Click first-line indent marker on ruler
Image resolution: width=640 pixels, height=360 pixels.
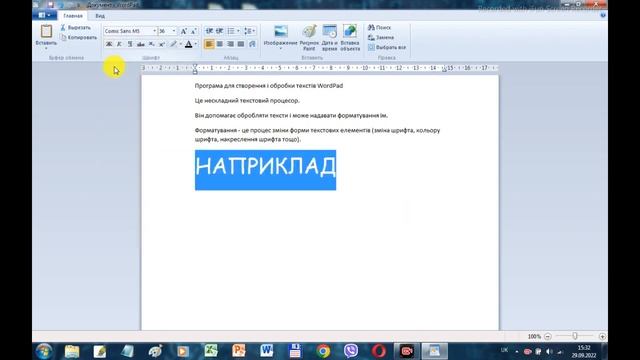[x=195, y=66]
